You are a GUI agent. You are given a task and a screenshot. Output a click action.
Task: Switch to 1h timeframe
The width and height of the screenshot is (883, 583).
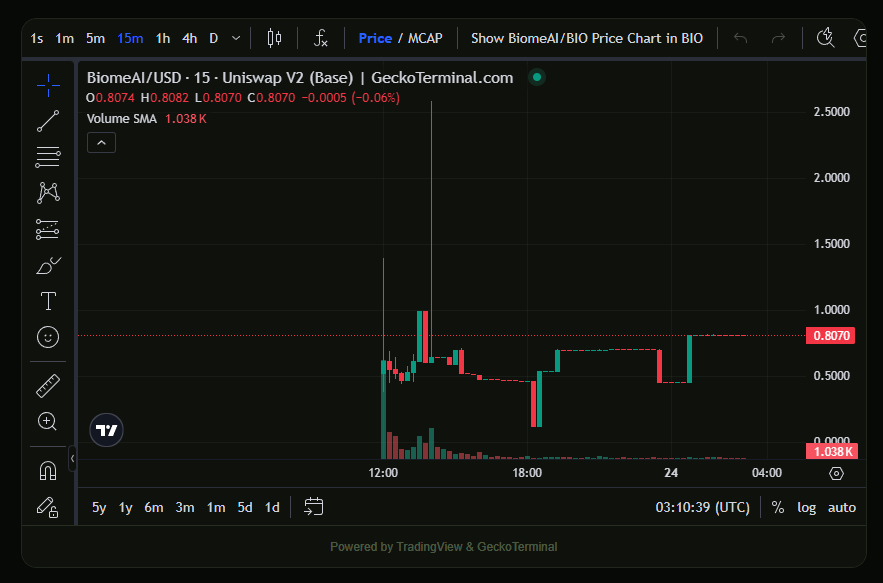coord(163,38)
